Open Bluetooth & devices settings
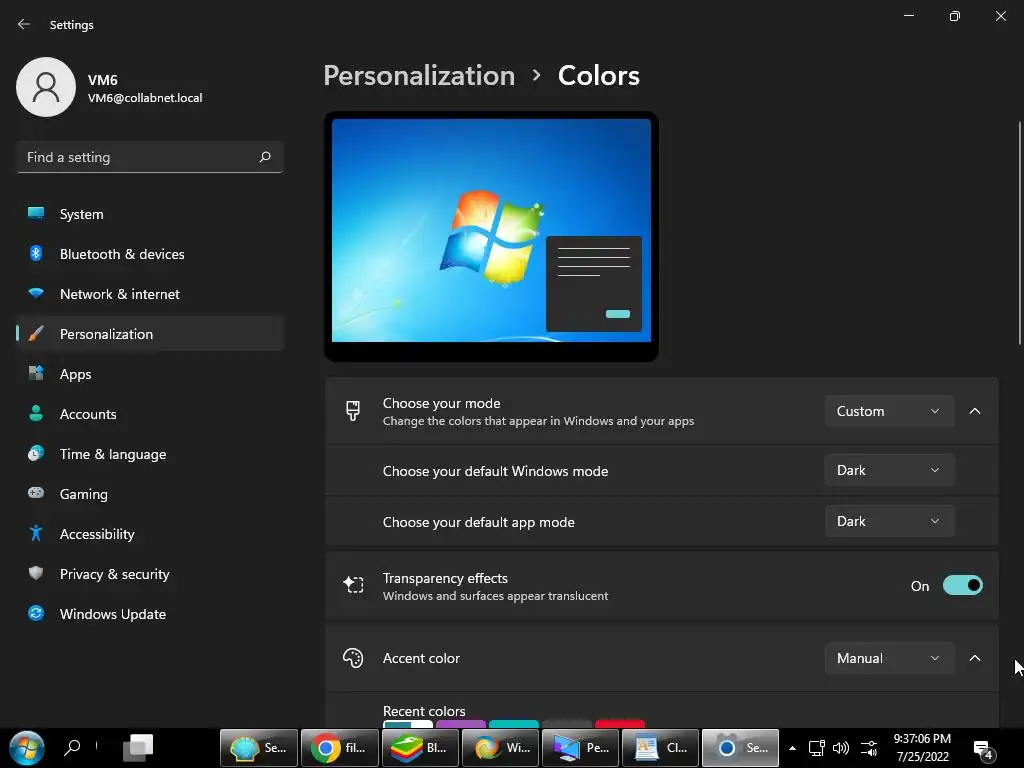Image resolution: width=1024 pixels, height=768 pixels. tap(150, 254)
